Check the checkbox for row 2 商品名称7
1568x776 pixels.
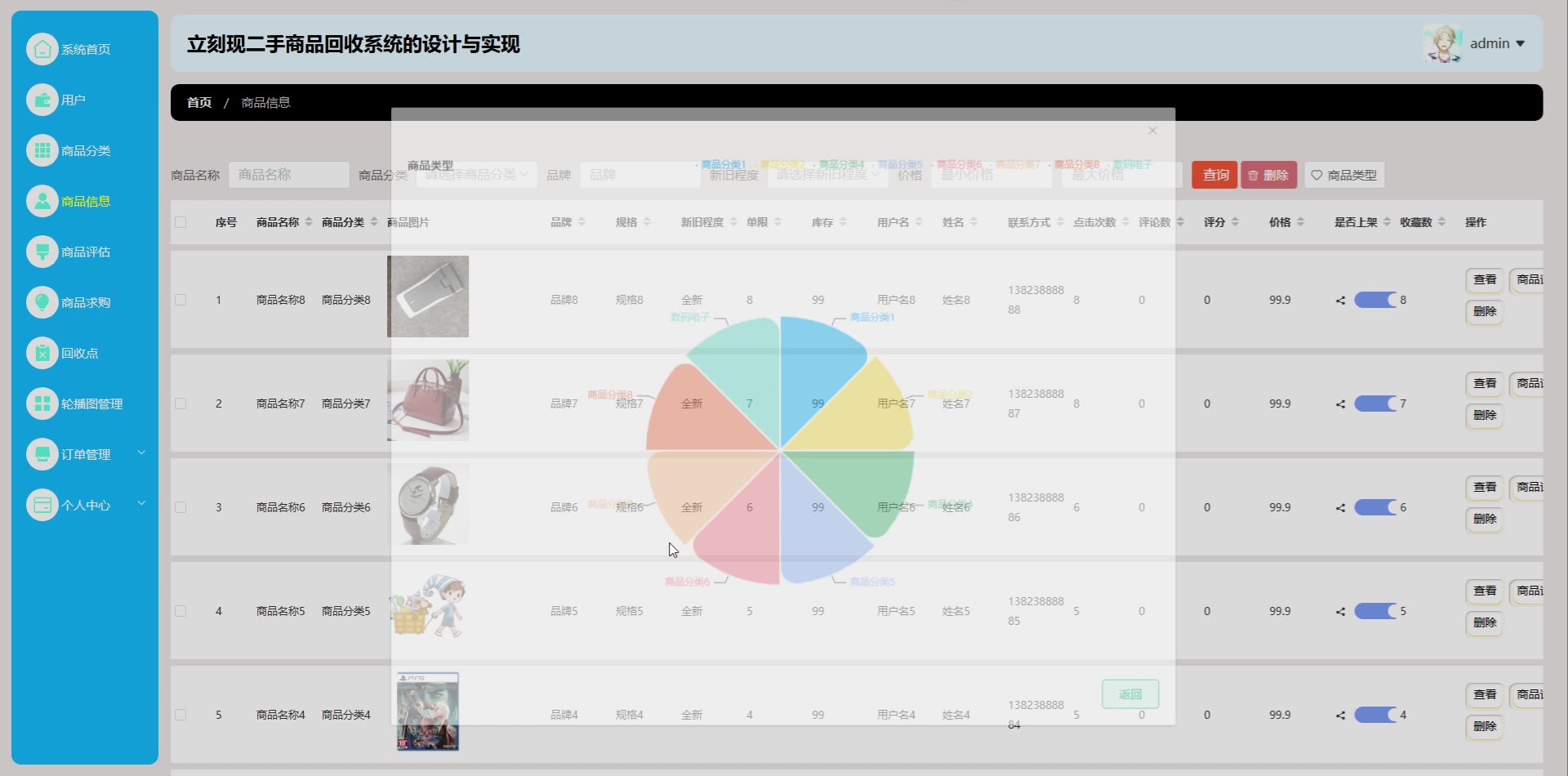tap(180, 404)
